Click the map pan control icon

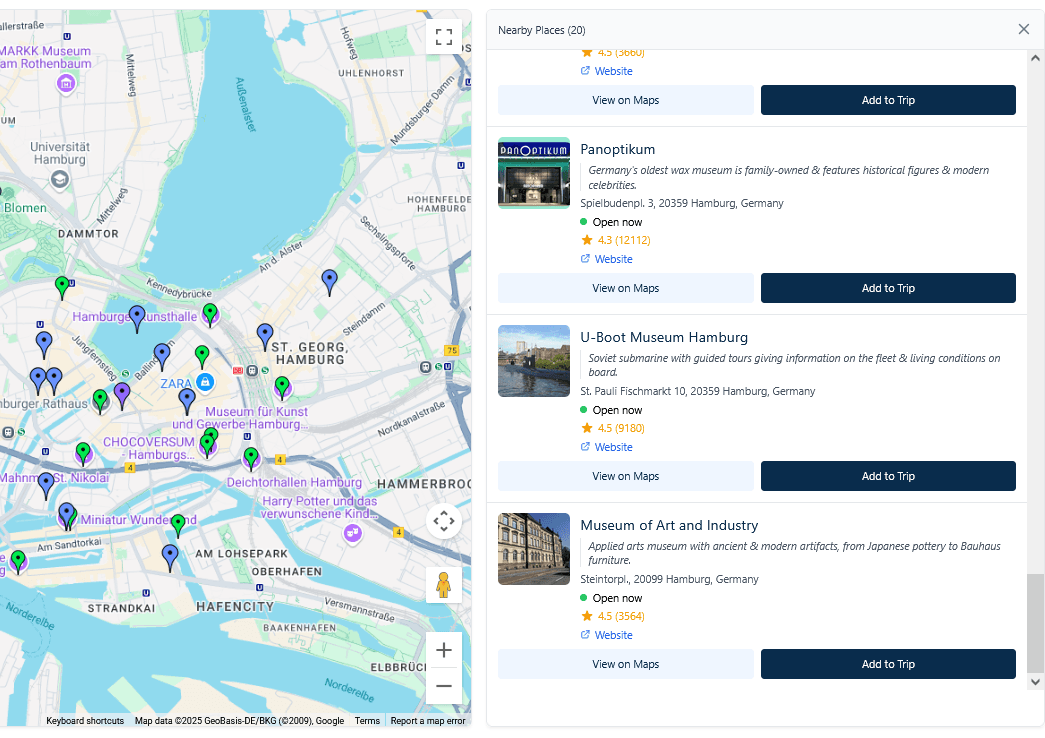coord(443,521)
